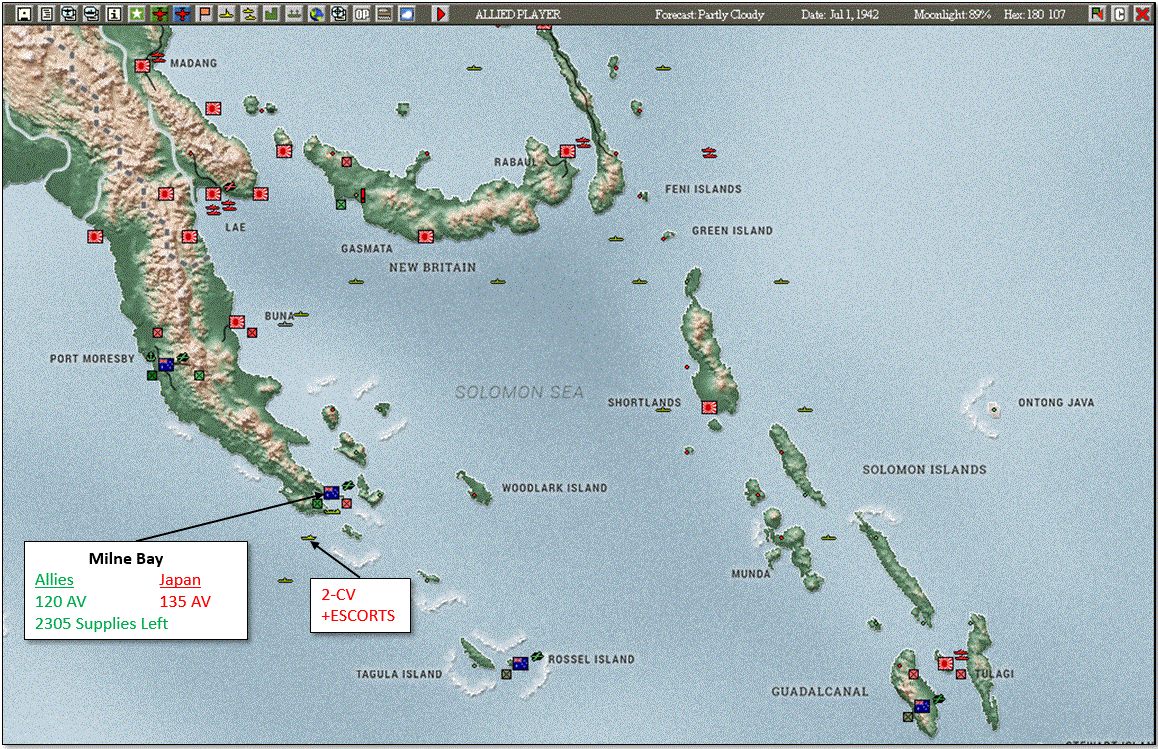Click the red plane on green icon
This screenshot has height=749, width=1158.
pos(160,13)
